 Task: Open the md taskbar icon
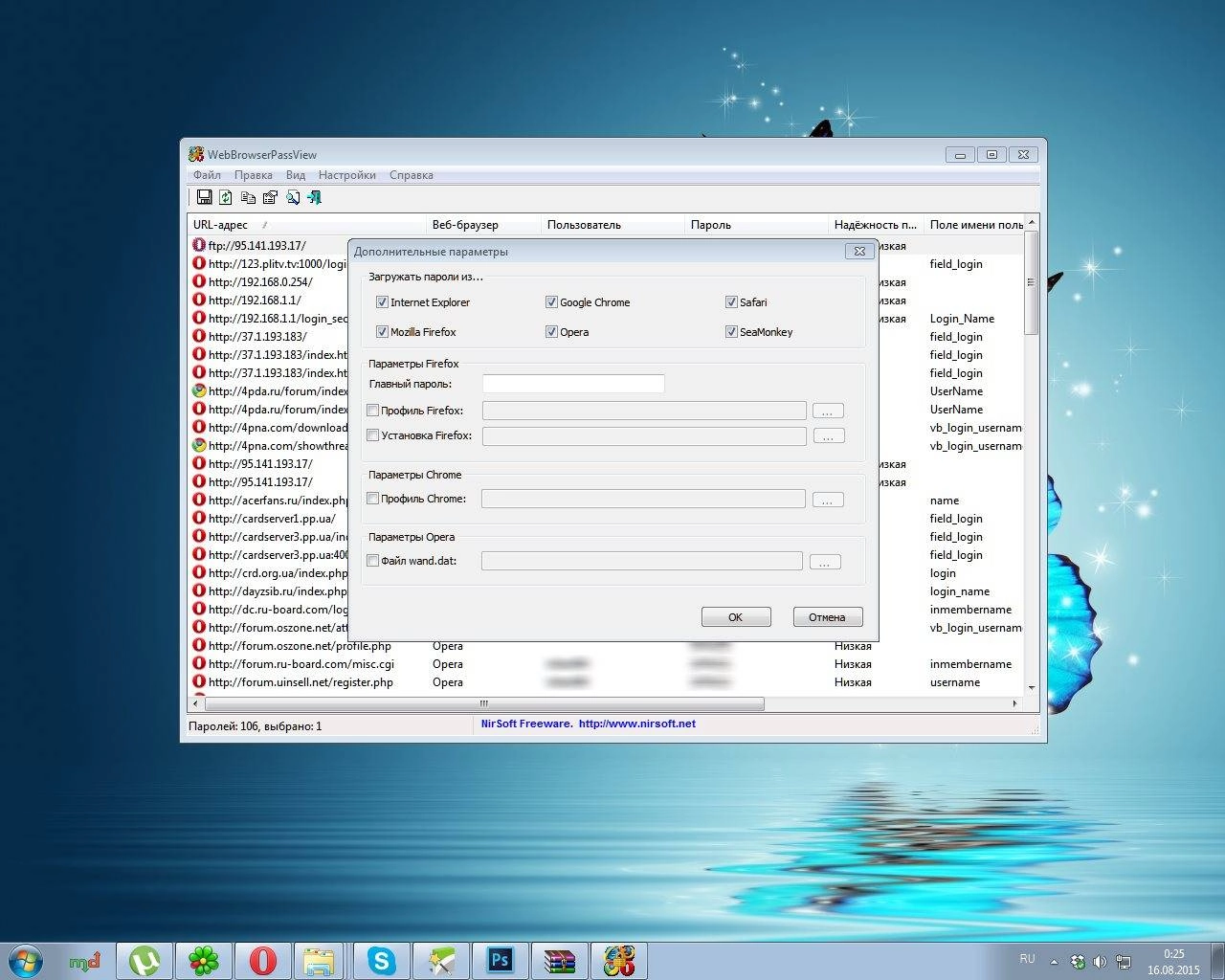85,961
